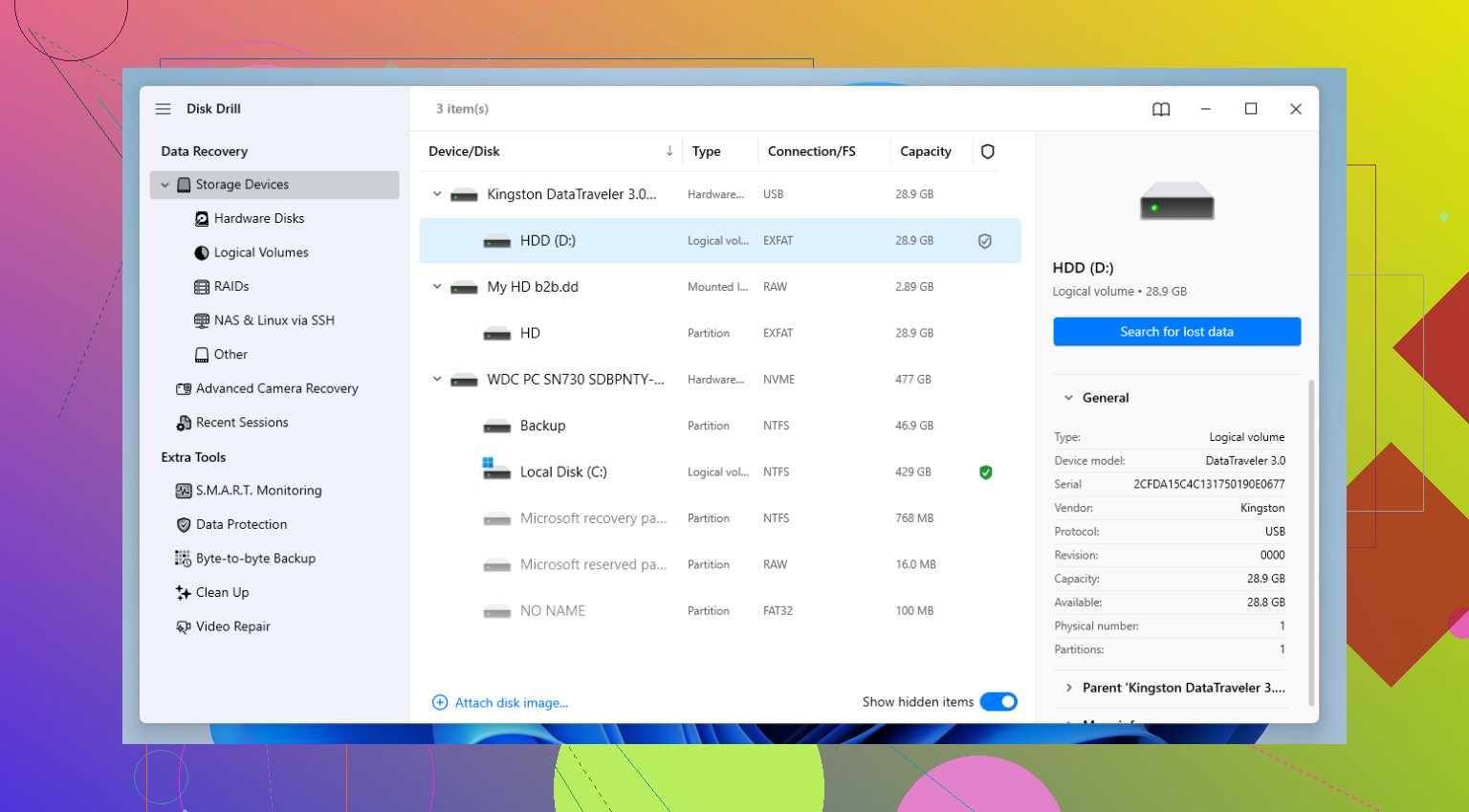Viewport: 1469px width, 812px height.
Task: Sort by Connection/FS column header
Action: (x=811, y=151)
